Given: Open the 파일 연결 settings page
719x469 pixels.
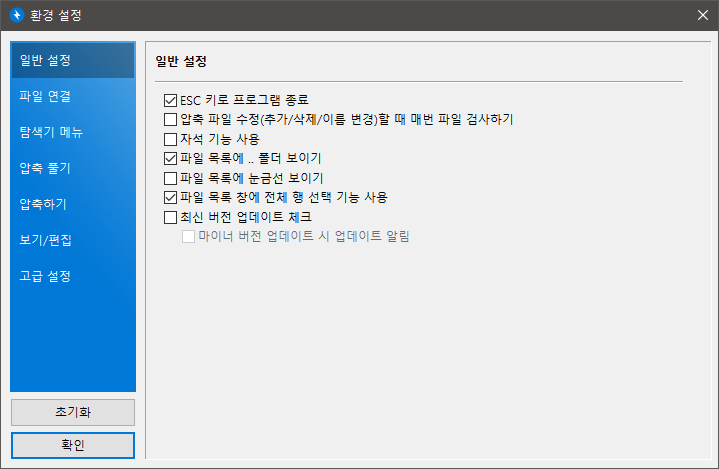Looking at the screenshot, I should click(x=73, y=96).
